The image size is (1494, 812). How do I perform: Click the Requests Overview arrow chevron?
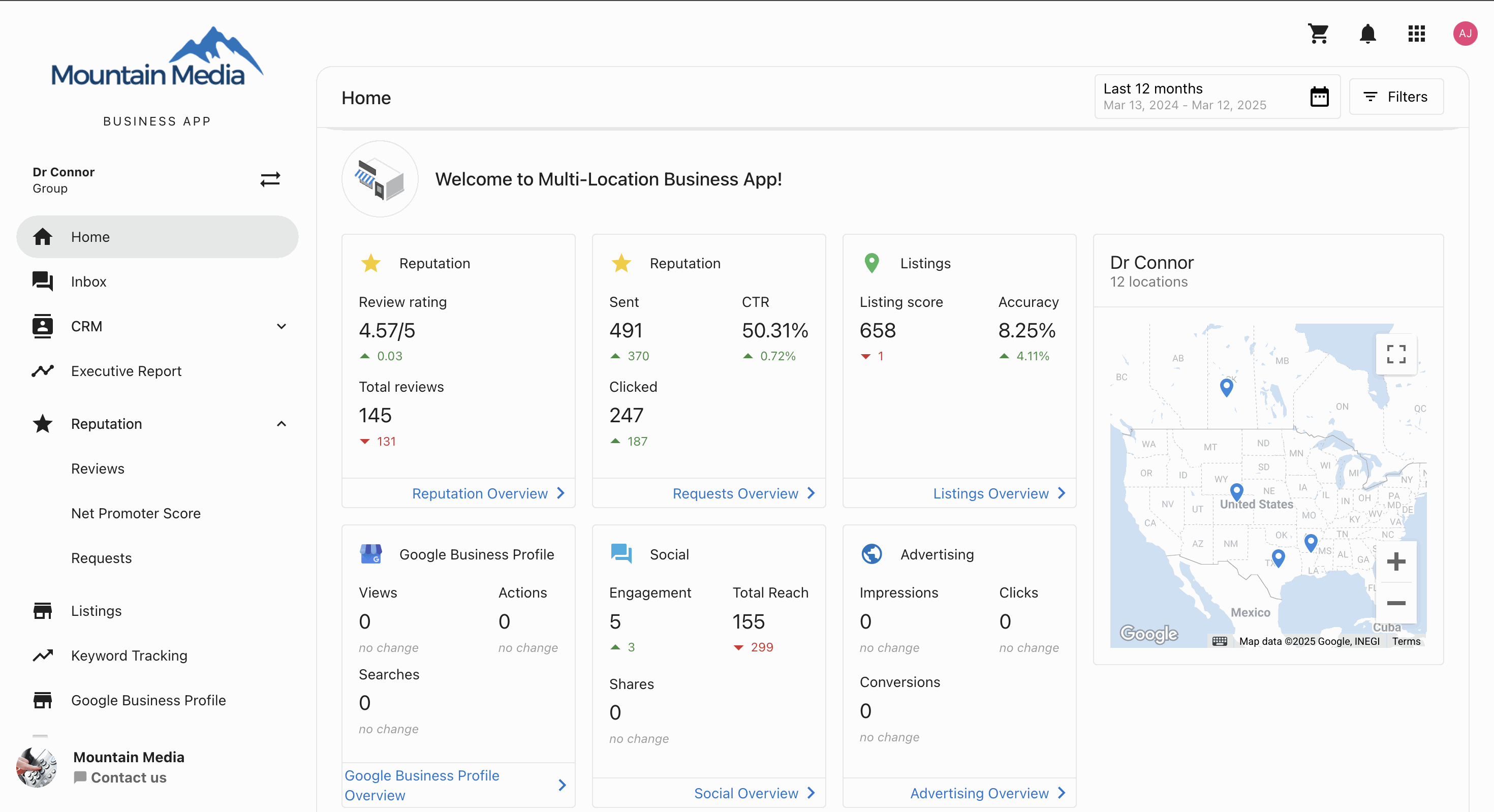pos(812,493)
